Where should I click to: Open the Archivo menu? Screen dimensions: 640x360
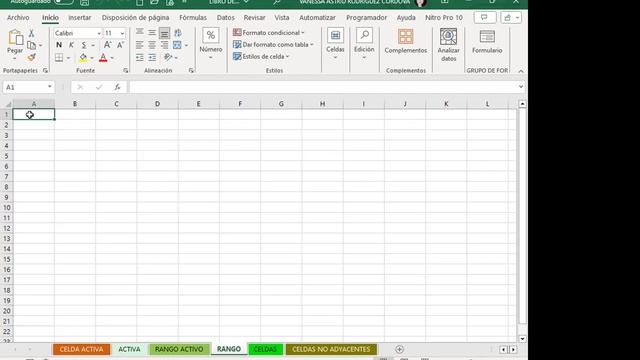tap(18, 18)
